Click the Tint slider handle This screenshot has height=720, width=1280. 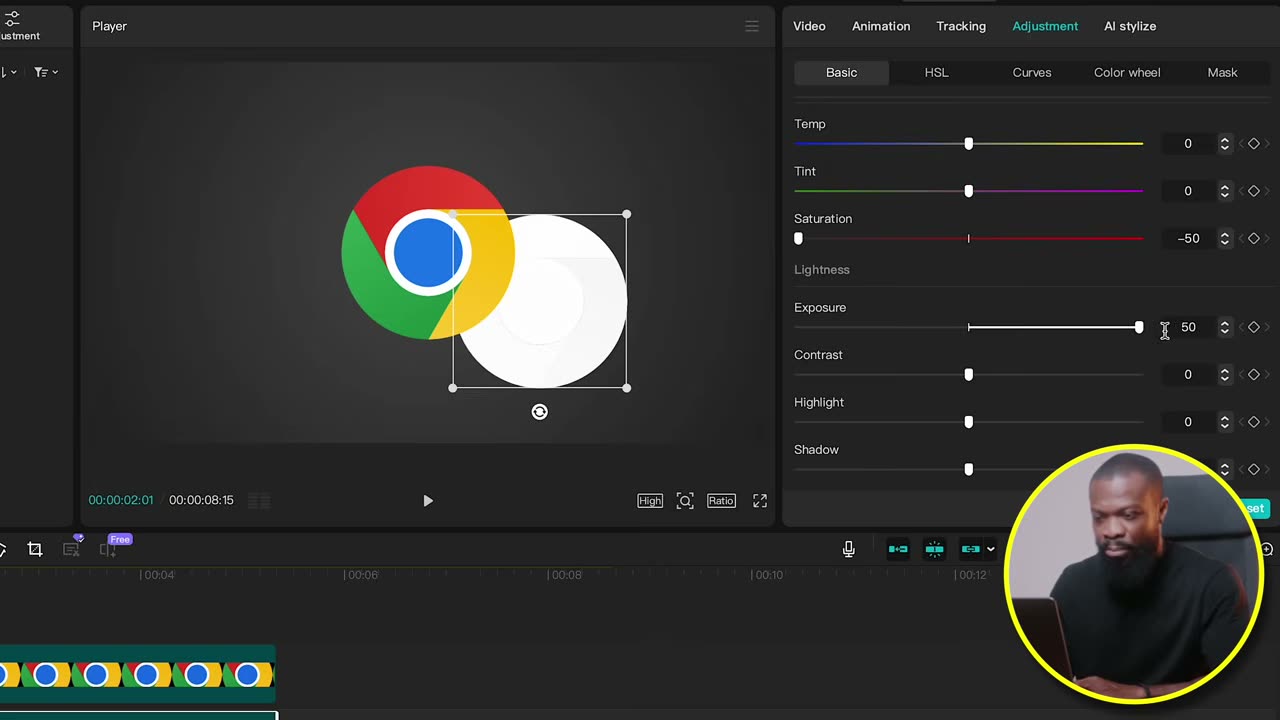tap(968, 191)
